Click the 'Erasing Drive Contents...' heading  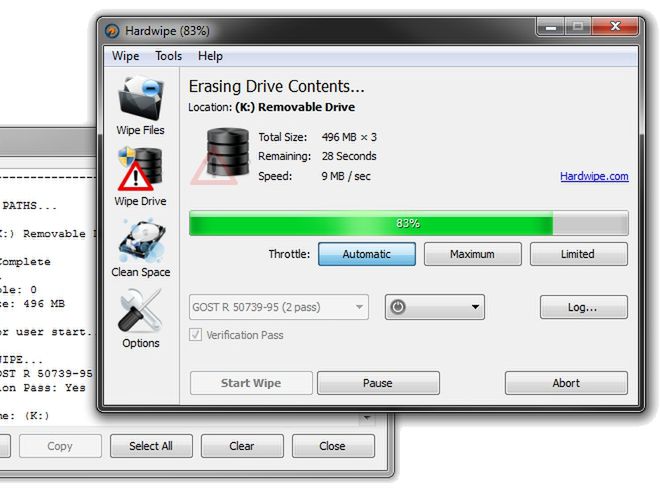pos(277,86)
